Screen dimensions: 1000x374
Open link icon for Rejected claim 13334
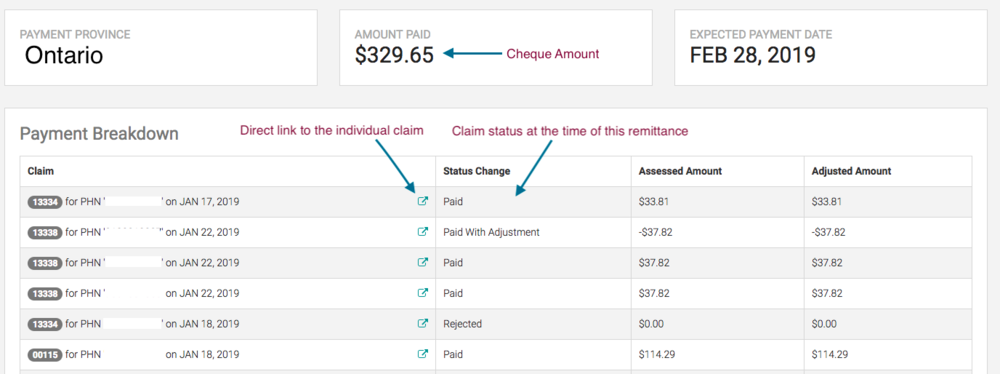[422, 324]
